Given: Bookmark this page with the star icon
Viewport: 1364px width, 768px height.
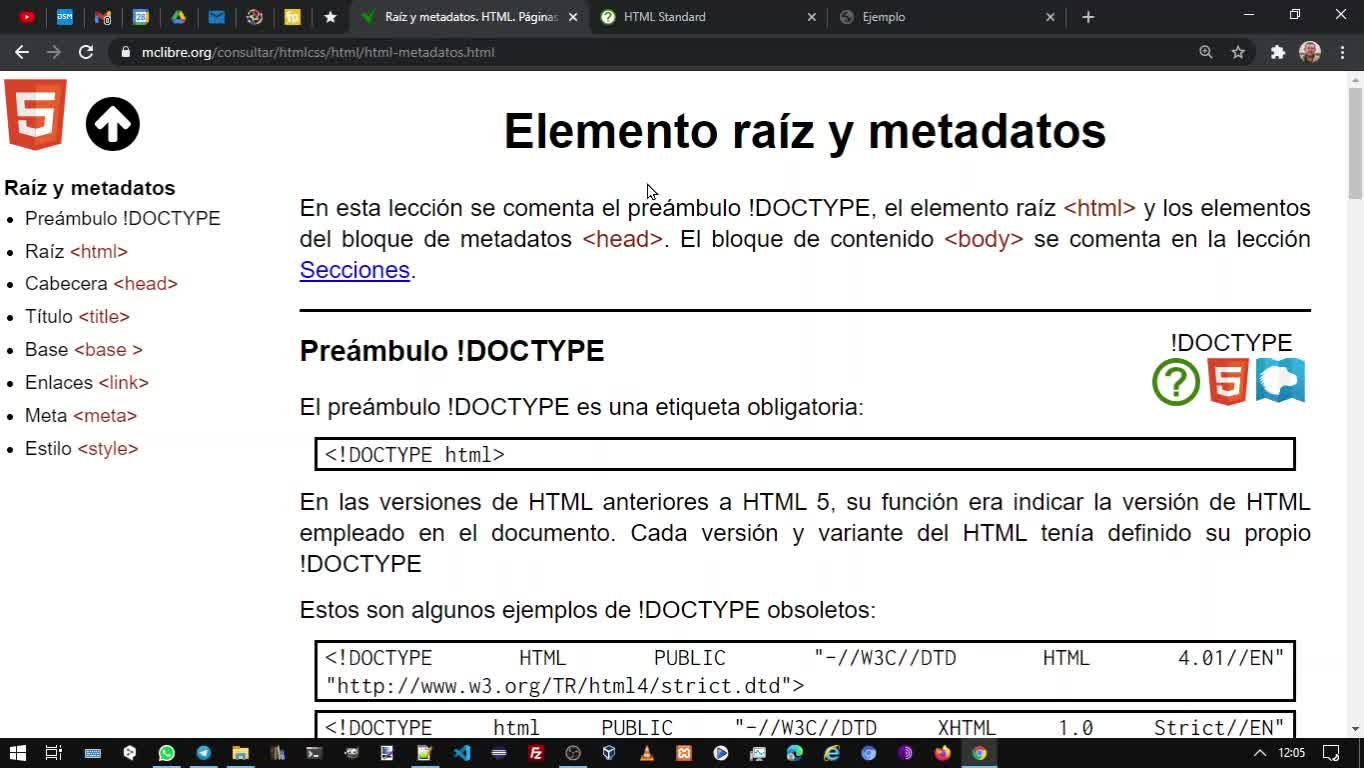Looking at the screenshot, I should 1238,52.
